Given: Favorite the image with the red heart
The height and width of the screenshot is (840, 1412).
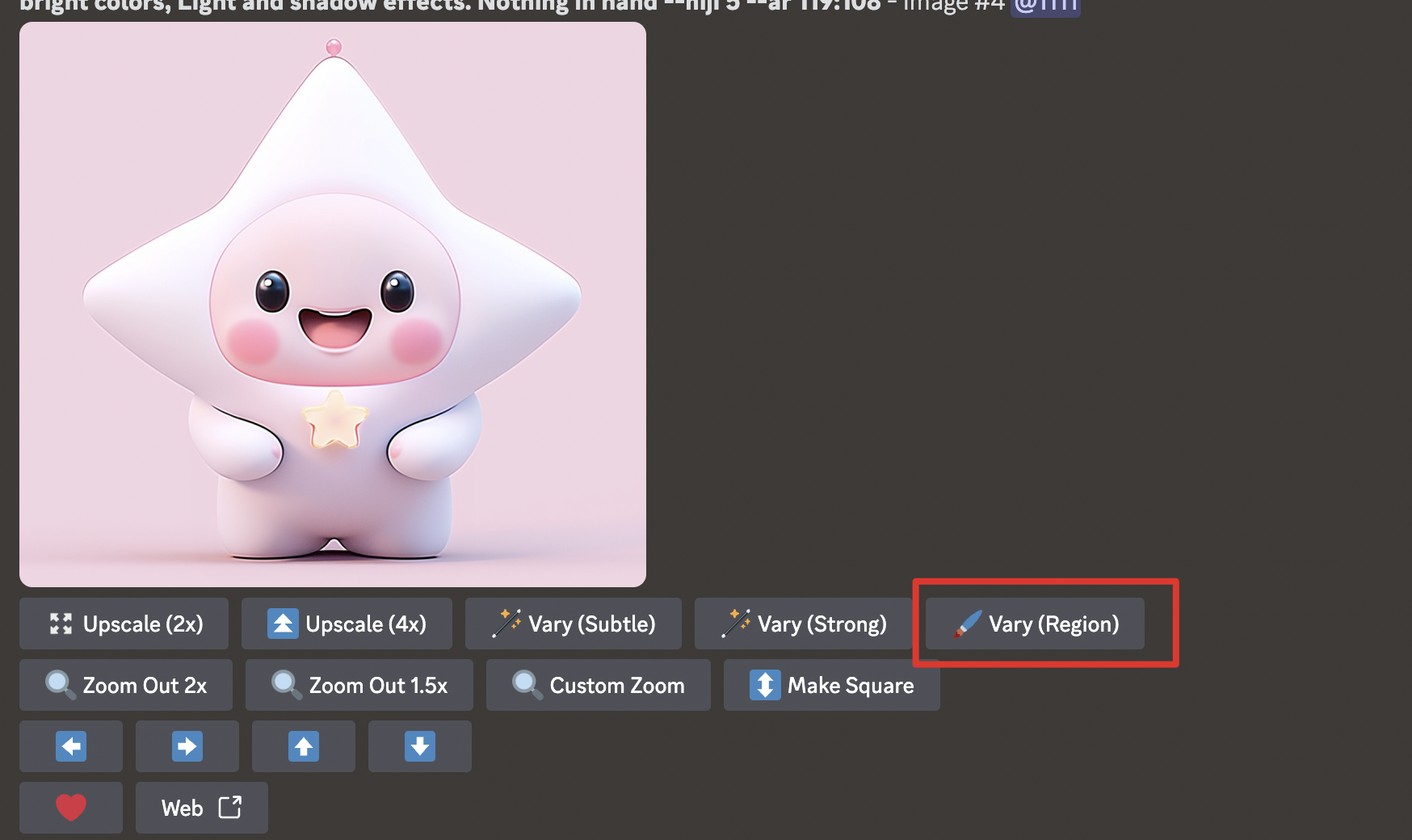Looking at the screenshot, I should click(71, 808).
